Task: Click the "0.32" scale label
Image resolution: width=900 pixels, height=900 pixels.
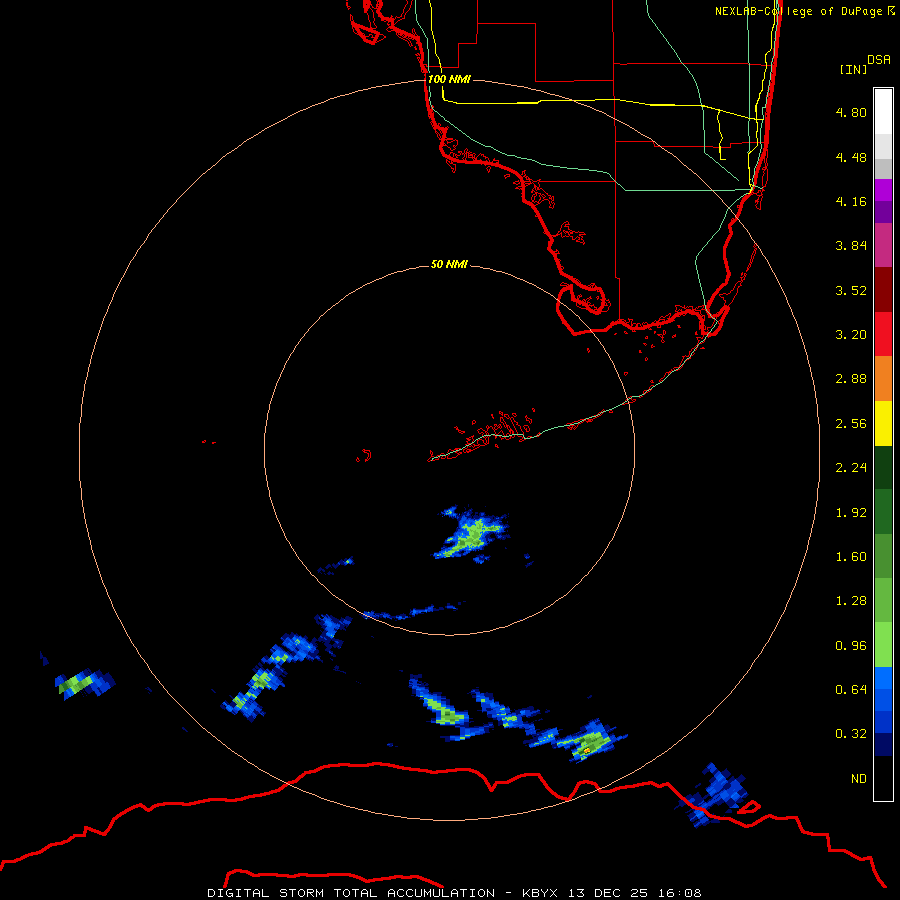Action: pyautogui.click(x=851, y=734)
